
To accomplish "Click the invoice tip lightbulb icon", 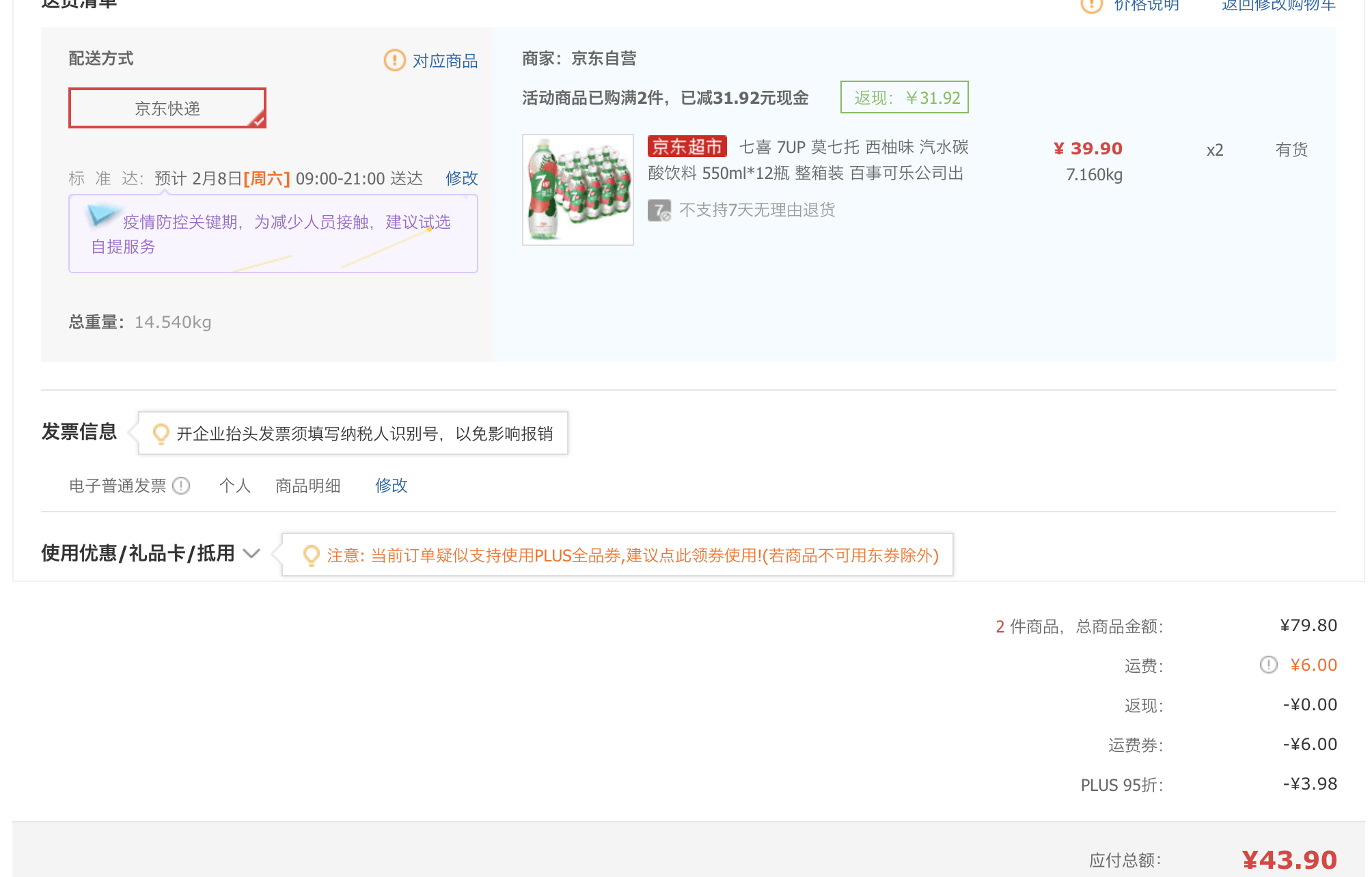I will pyautogui.click(x=161, y=433).
